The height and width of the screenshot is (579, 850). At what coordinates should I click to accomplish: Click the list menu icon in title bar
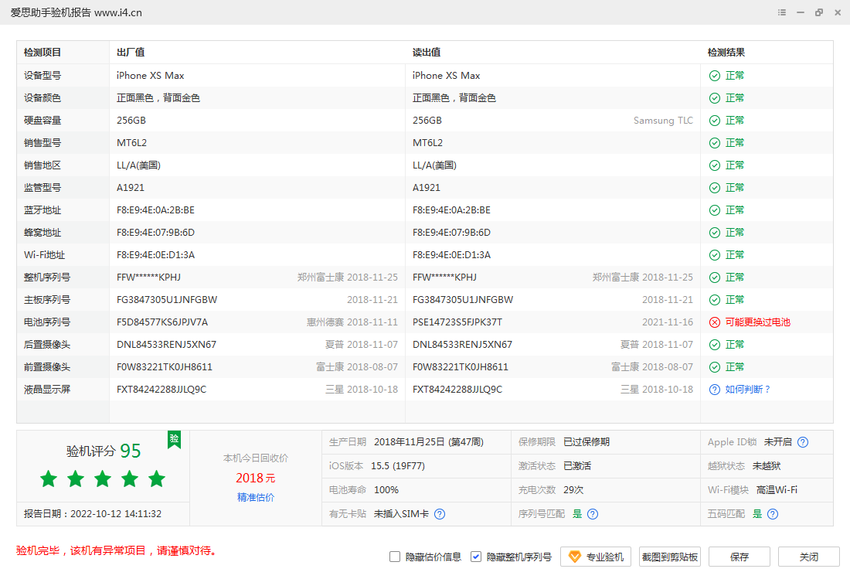782,12
